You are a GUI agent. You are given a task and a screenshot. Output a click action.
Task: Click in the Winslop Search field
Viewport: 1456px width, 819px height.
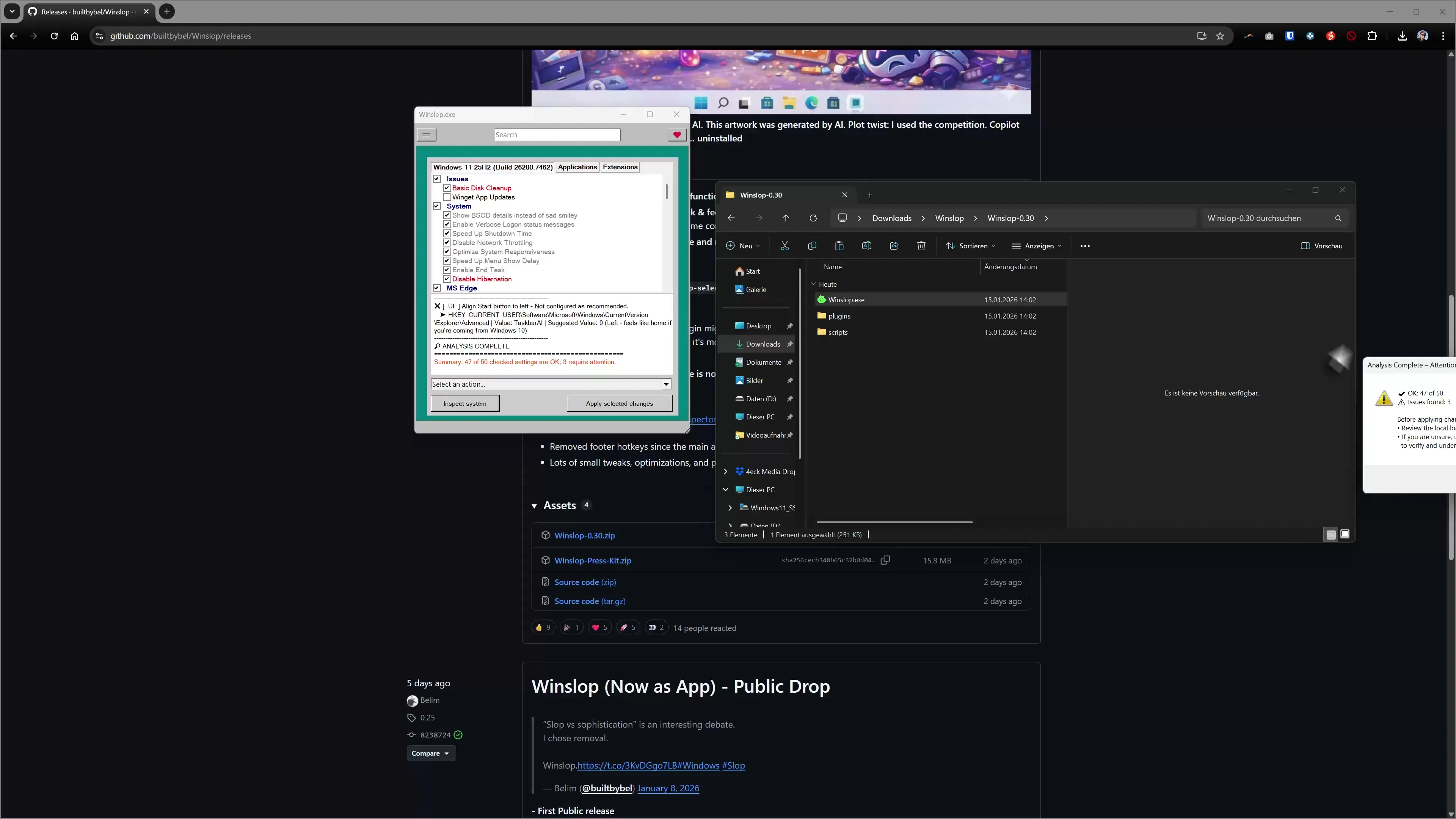tap(557, 135)
